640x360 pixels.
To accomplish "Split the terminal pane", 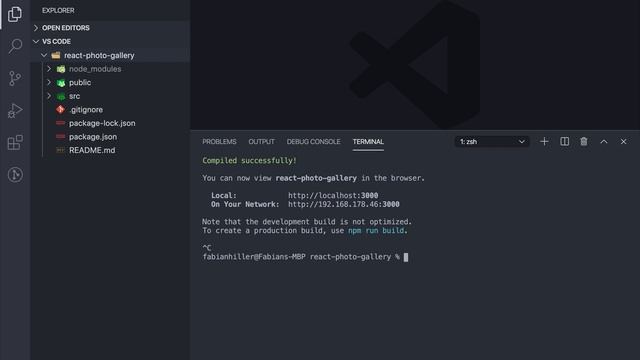I will point(564,142).
